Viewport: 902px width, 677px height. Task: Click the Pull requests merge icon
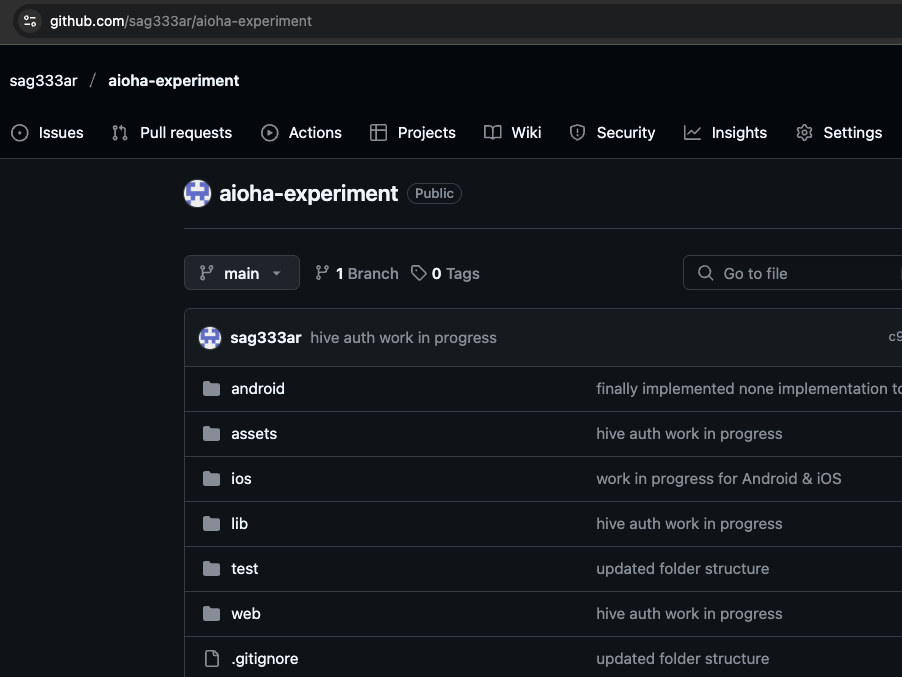(x=120, y=133)
